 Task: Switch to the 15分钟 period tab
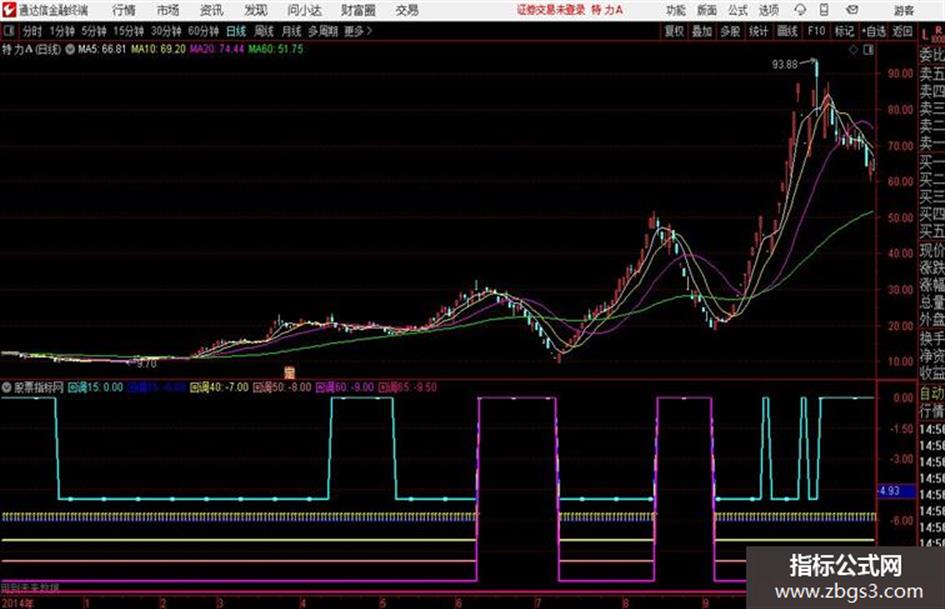coord(128,31)
